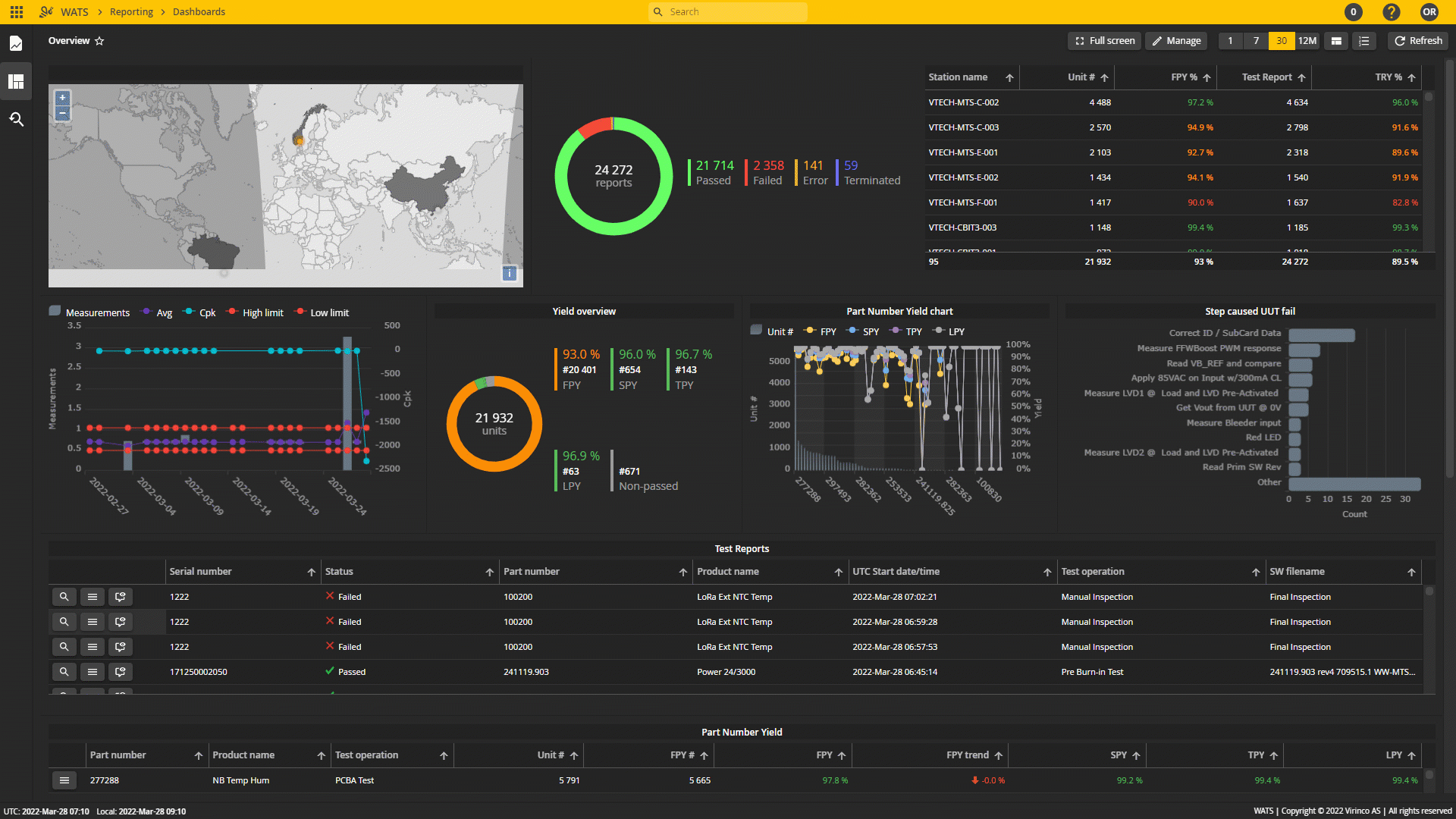
Task: Zoom in on the world map with the plus control
Action: pyautogui.click(x=62, y=97)
